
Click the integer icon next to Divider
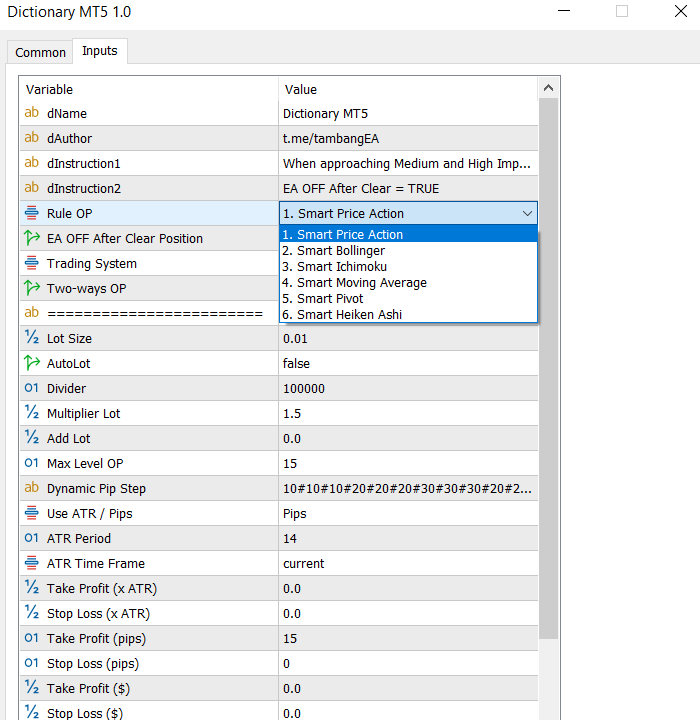point(31,388)
